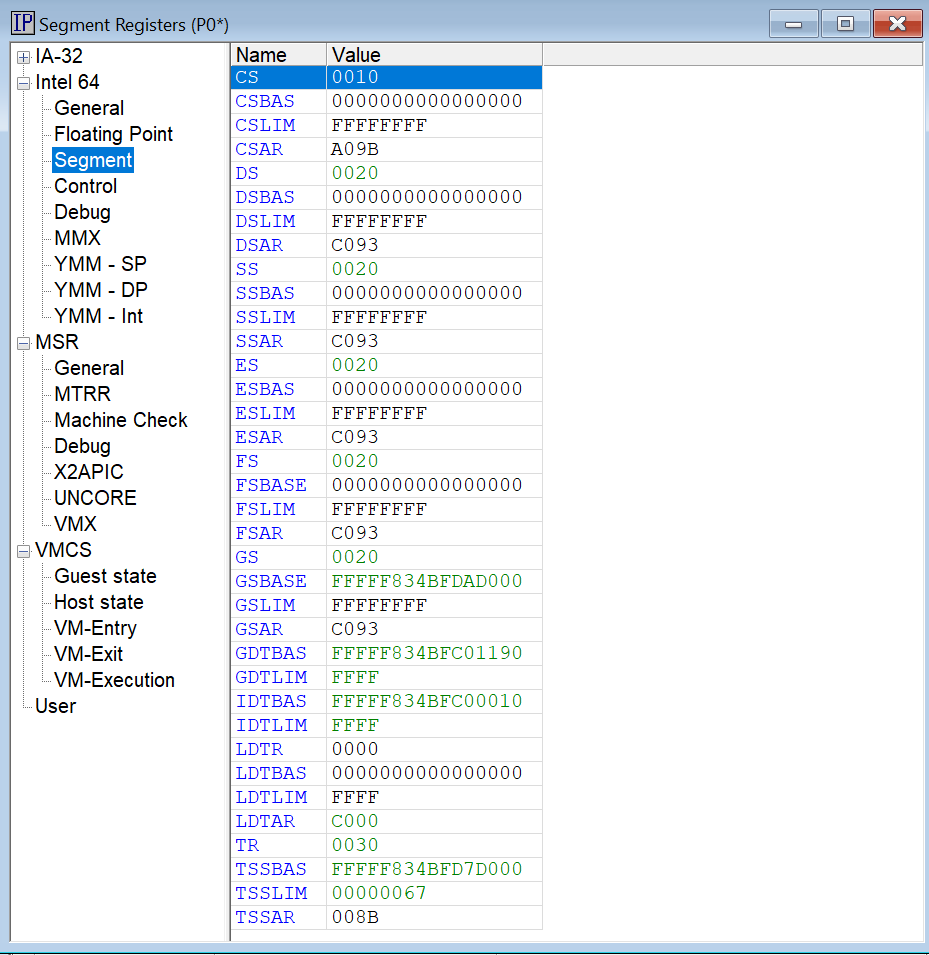Select VM-Entry fields
929x955 pixels.
click(95, 629)
